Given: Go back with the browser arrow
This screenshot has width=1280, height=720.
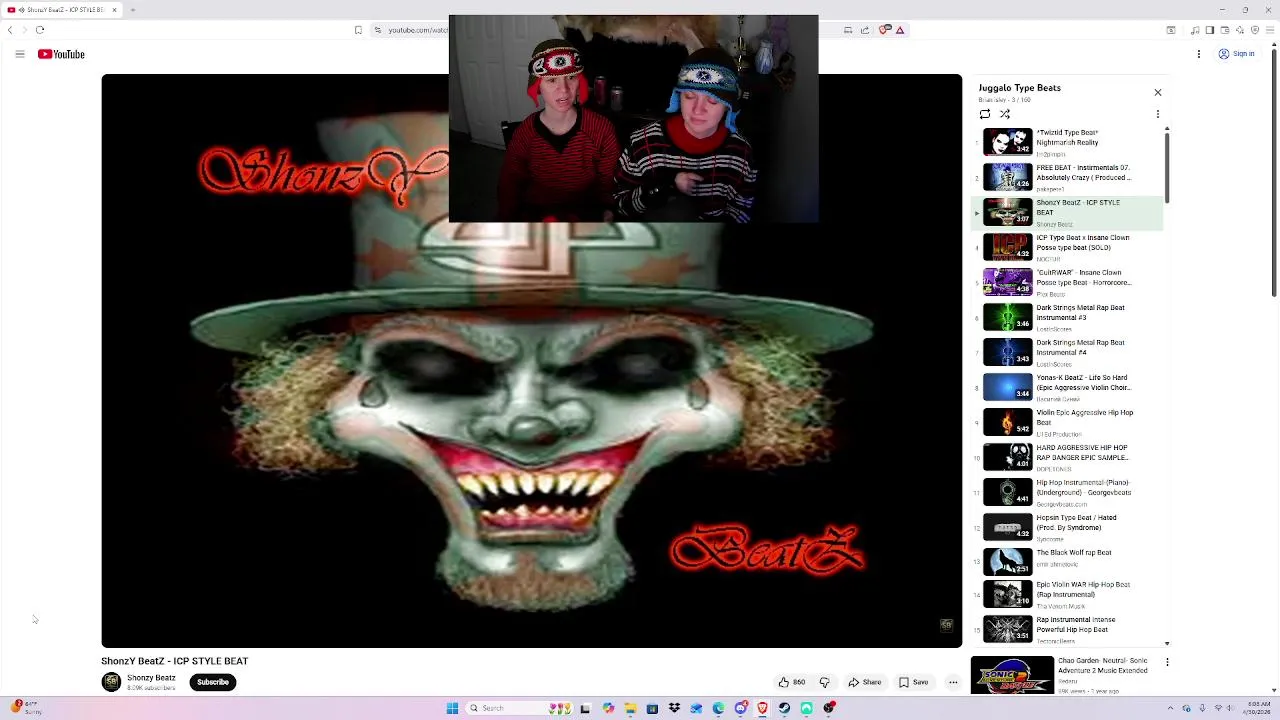Looking at the screenshot, I should pos(10,30).
